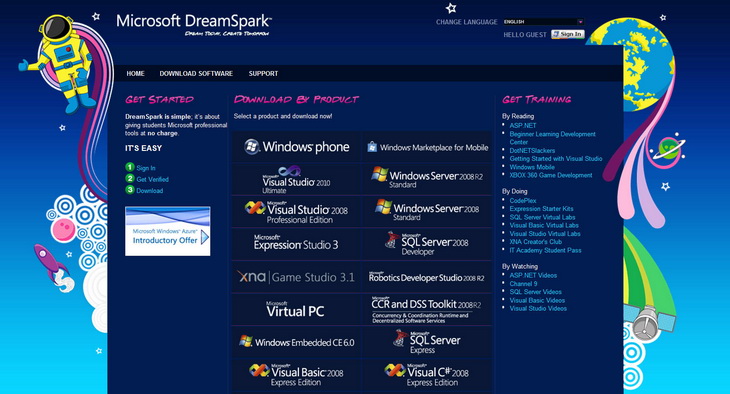Click the Sign In step link
The height and width of the screenshot is (394, 730).
click(146, 168)
